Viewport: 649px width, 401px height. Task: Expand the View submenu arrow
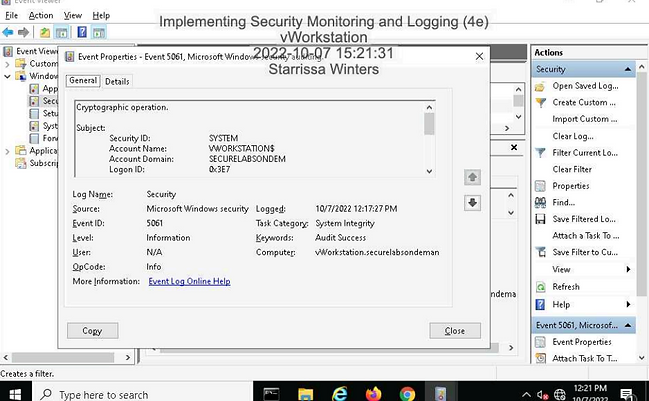tap(628, 269)
